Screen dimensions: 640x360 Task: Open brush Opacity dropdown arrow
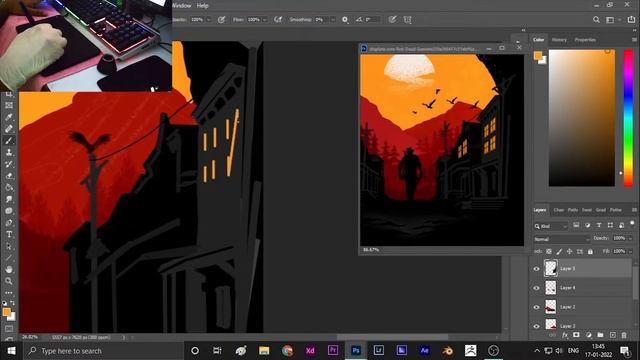(x=209, y=20)
